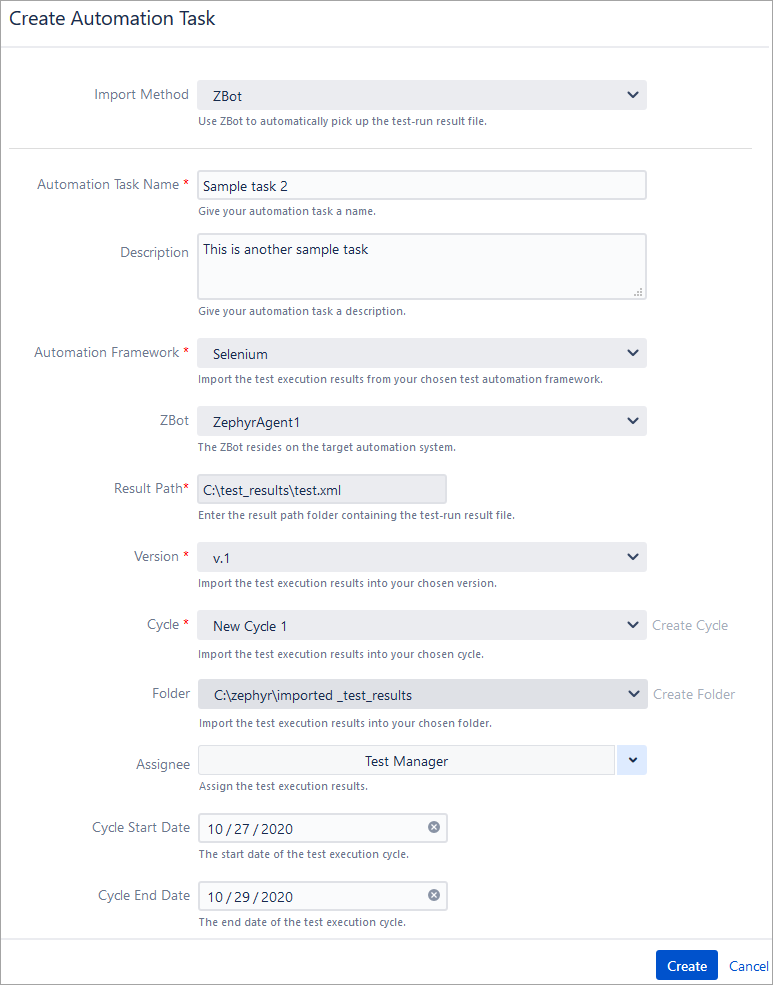Click inside the Automation Task Name field
The image size is (773, 985).
[x=420, y=184]
